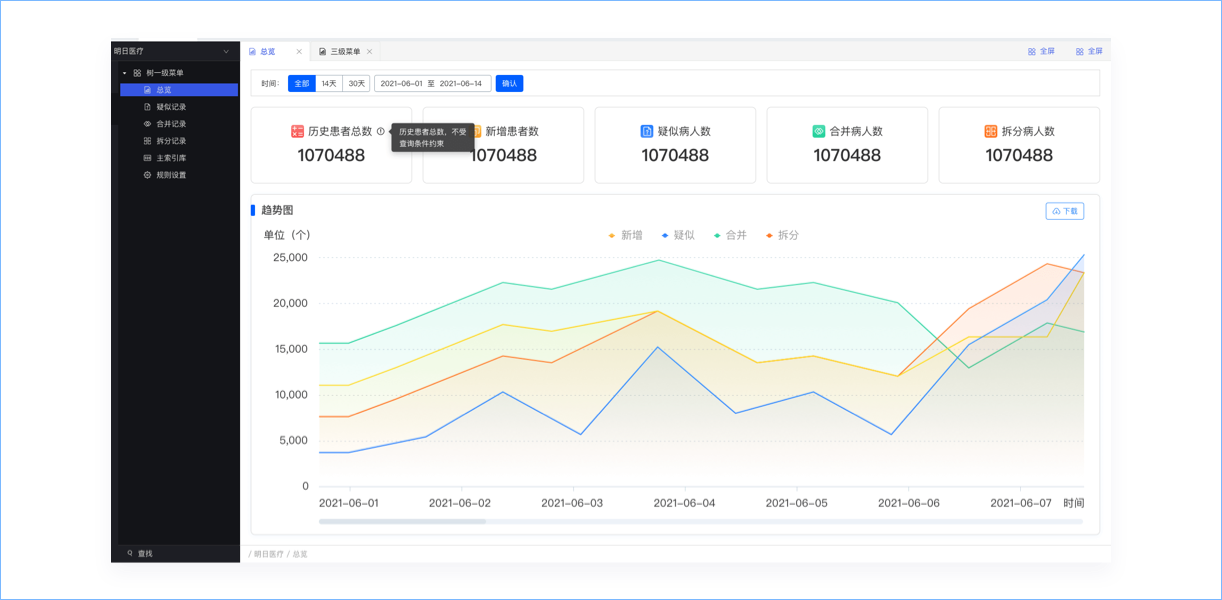Click the 树一级菜单 grid icon

(137, 73)
